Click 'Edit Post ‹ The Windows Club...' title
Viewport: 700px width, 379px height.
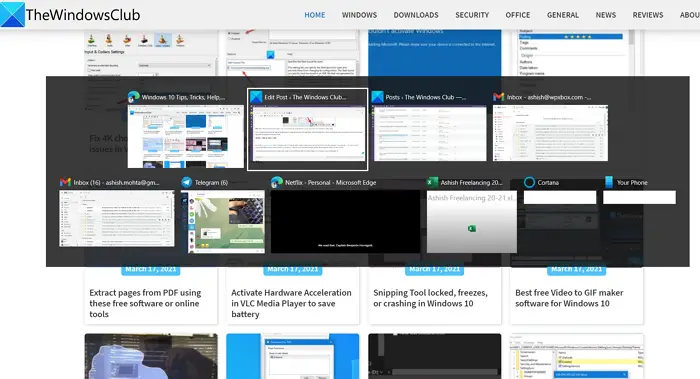305,97
